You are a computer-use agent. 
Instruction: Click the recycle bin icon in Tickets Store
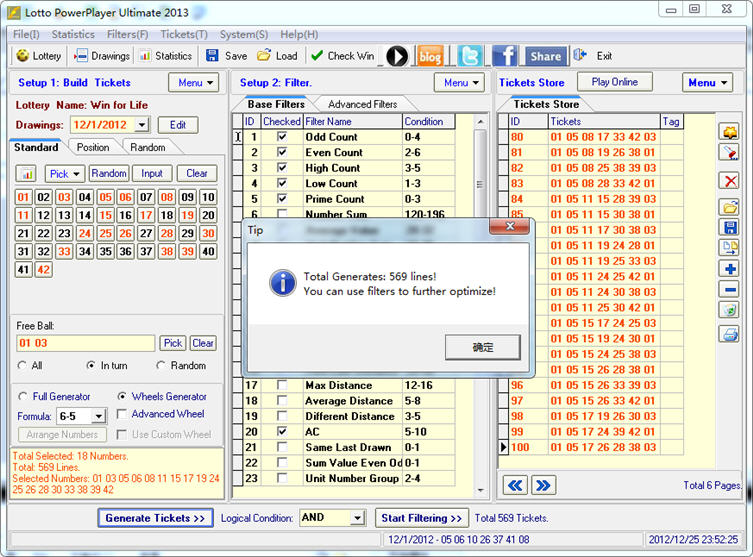click(729, 310)
